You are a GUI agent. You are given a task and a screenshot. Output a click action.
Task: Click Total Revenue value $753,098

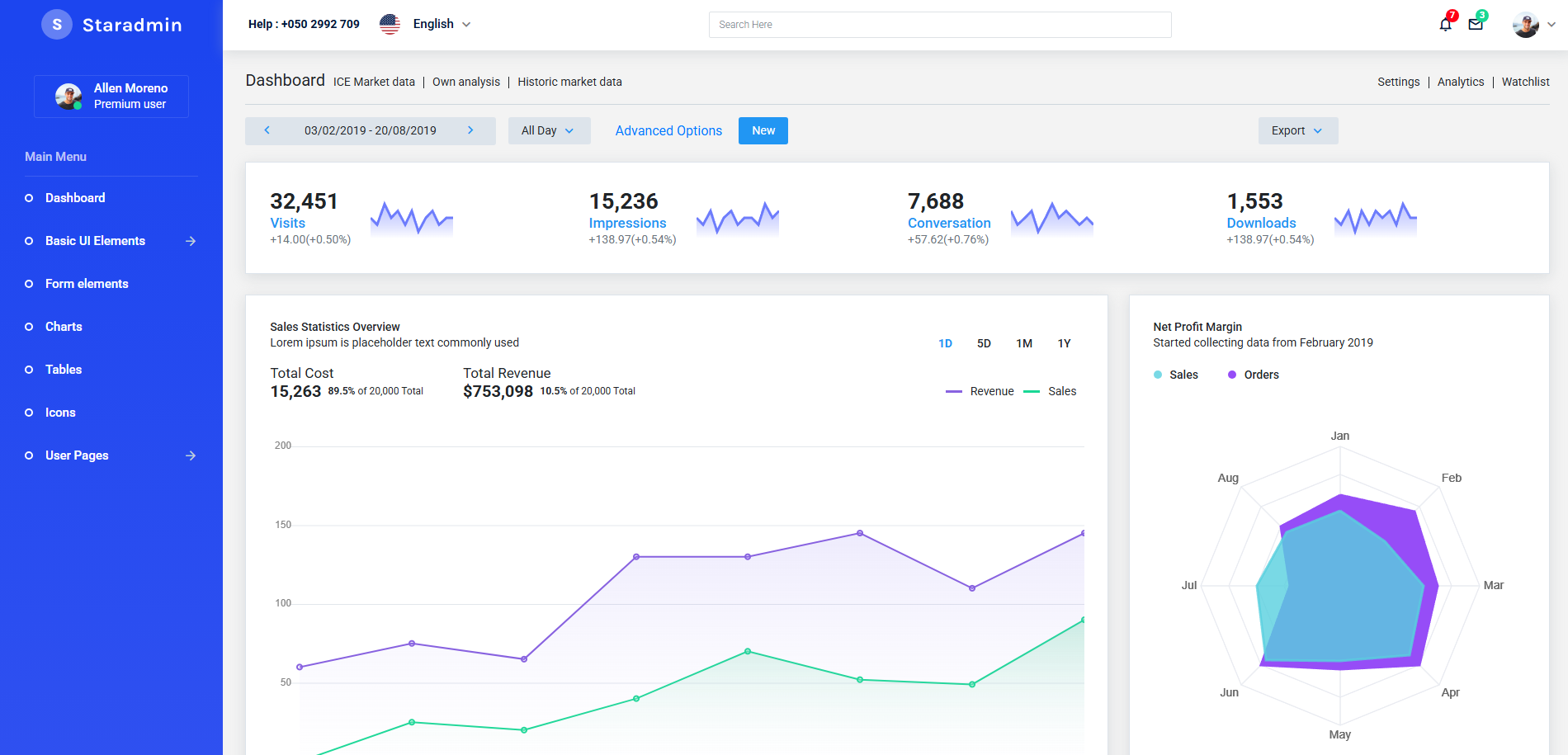click(x=498, y=391)
